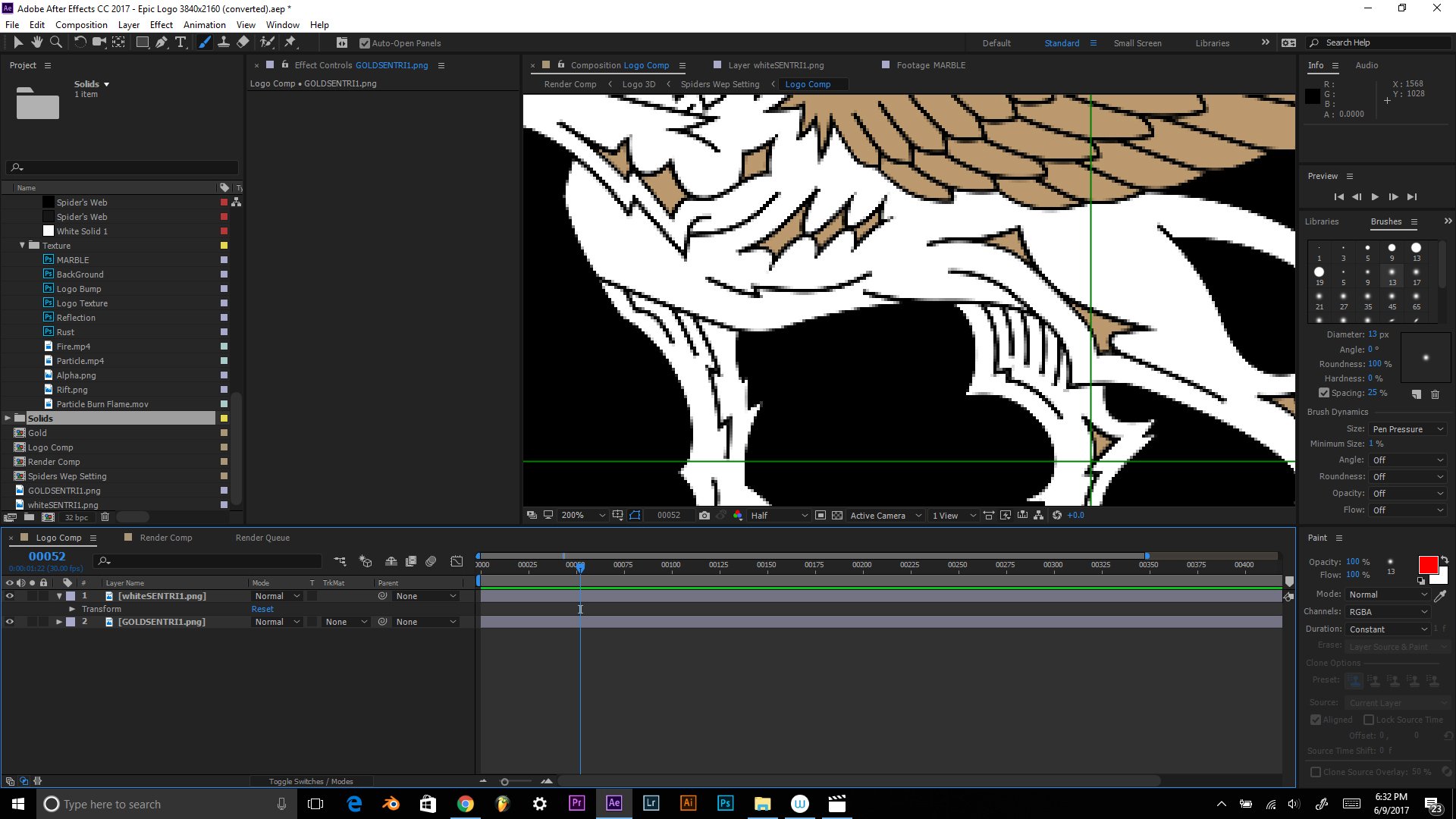The height and width of the screenshot is (819, 1456).
Task: Switch to the Audio panel tab
Action: pyautogui.click(x=1367, y=65)
